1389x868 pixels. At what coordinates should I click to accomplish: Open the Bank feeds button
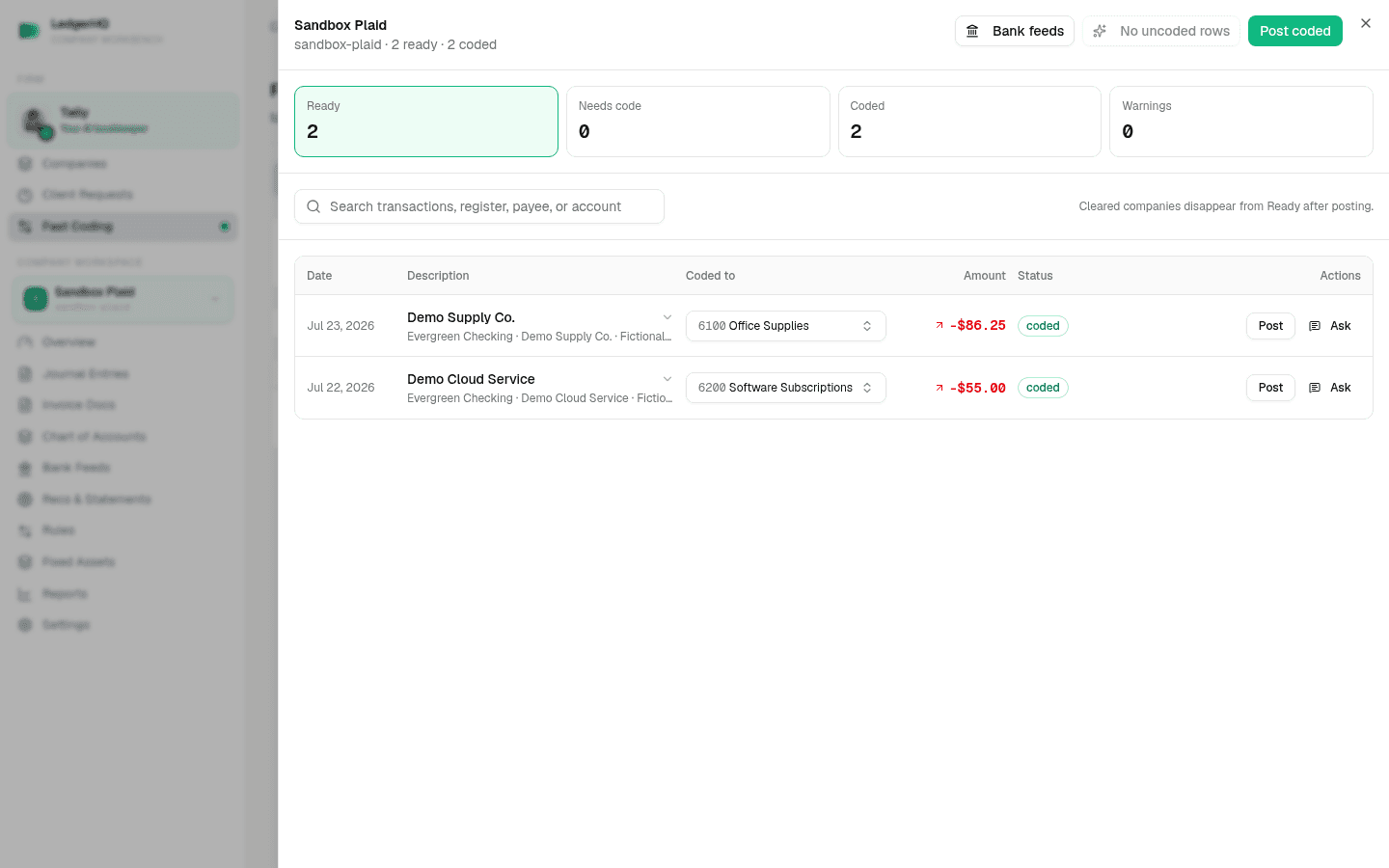click(x=1014, y=31)
